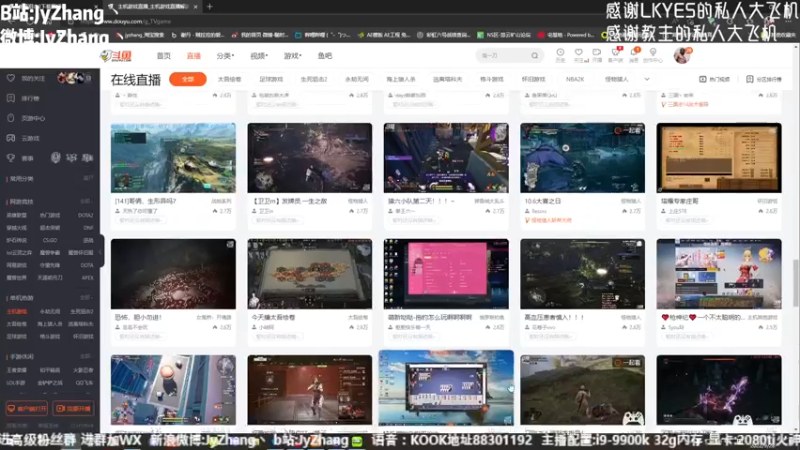Click the 客户端打开 button
The image size is (800, 450).
(27, 408)
